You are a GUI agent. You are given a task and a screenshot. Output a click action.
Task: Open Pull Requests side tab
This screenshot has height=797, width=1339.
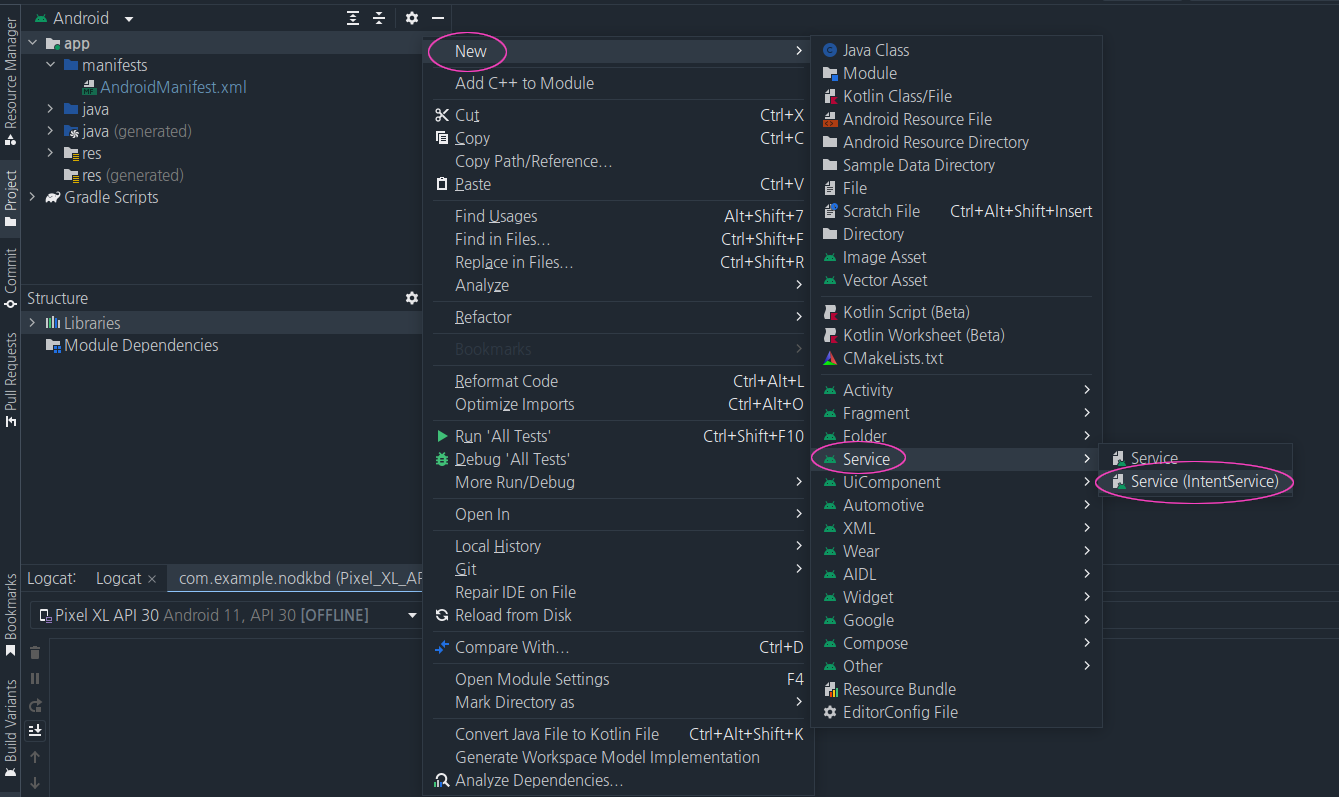tap(10, 380)
